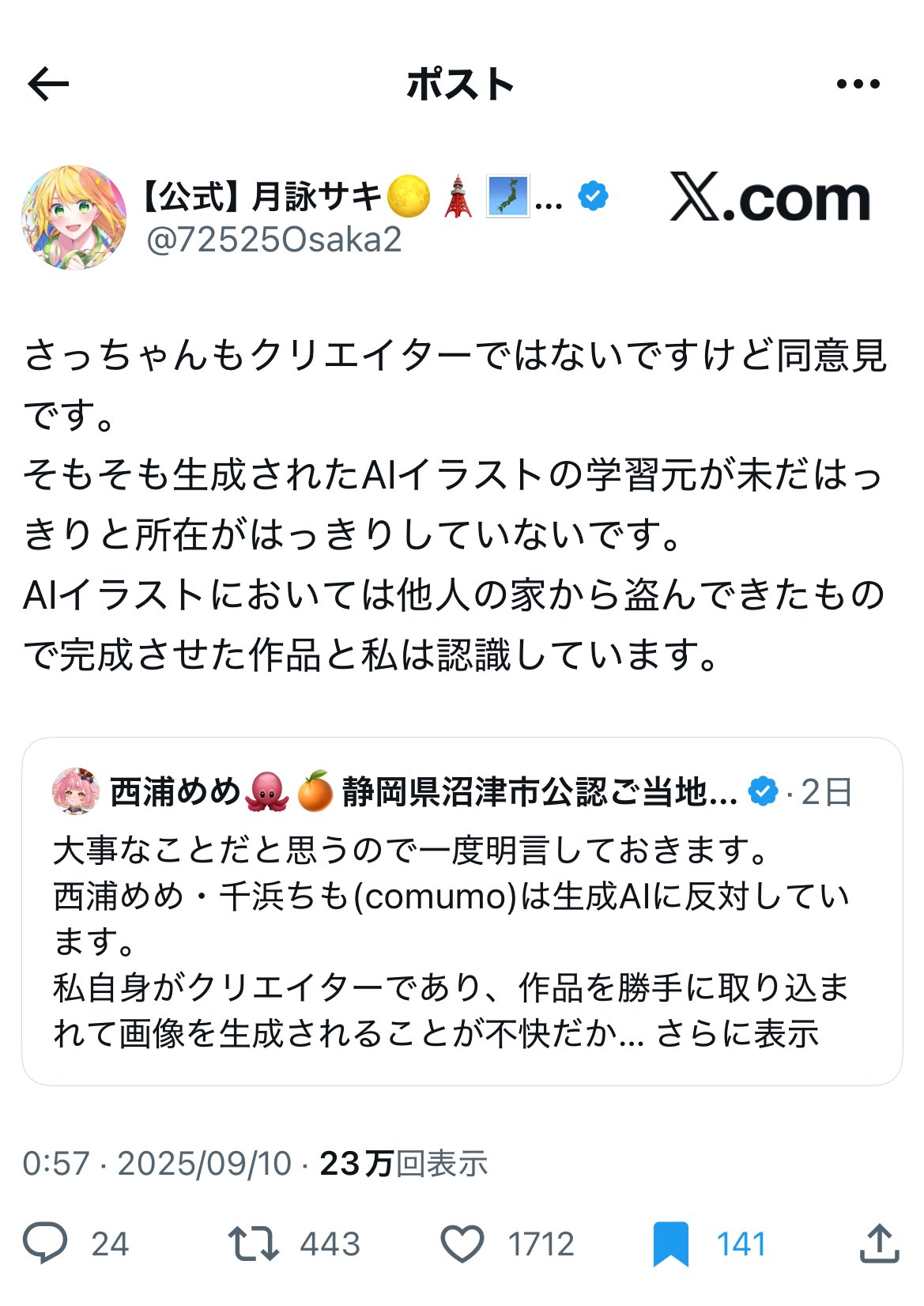This screenshot has width=924, height=1306.
Task: Expand quoted text via さらに表示
Action: tap(737, 1033)
